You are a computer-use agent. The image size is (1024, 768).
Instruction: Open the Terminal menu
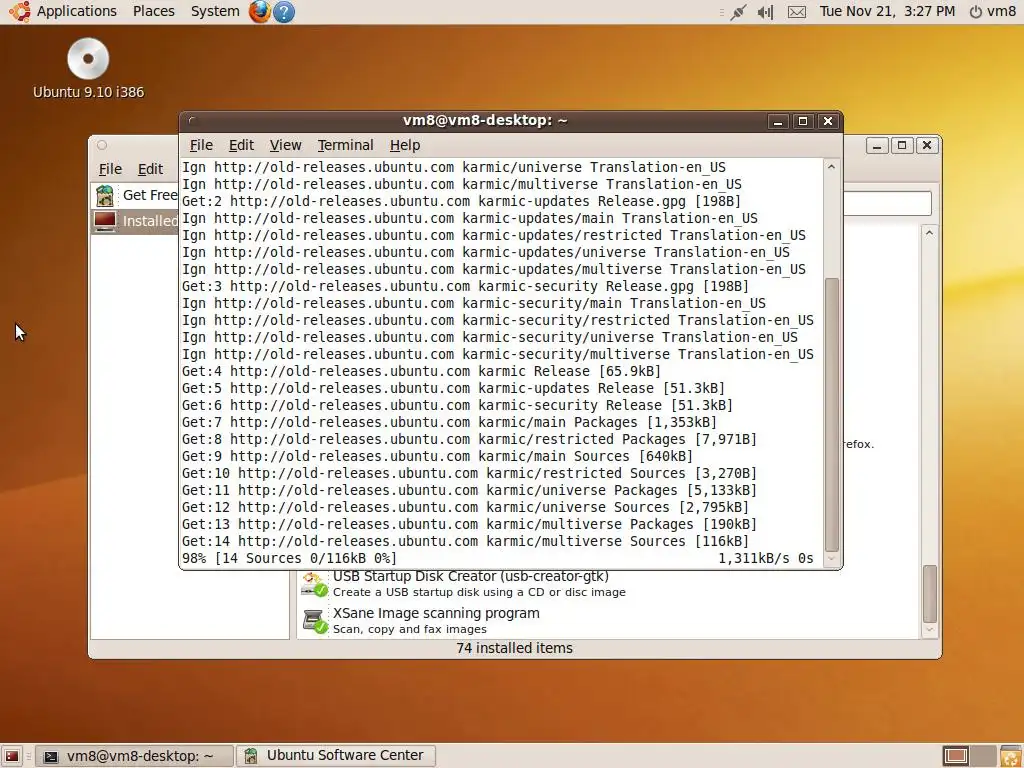(x=345, y=145)
